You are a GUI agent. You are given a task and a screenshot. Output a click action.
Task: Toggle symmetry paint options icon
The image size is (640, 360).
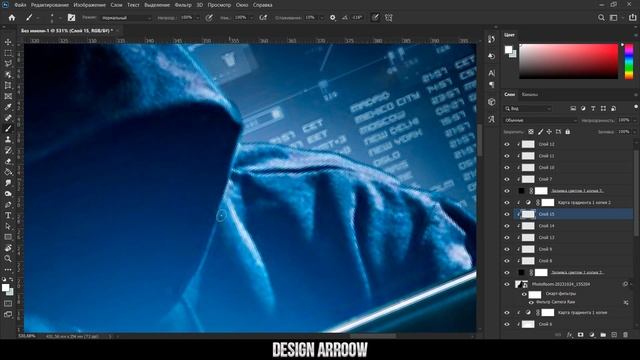click(x=389, y=18)
